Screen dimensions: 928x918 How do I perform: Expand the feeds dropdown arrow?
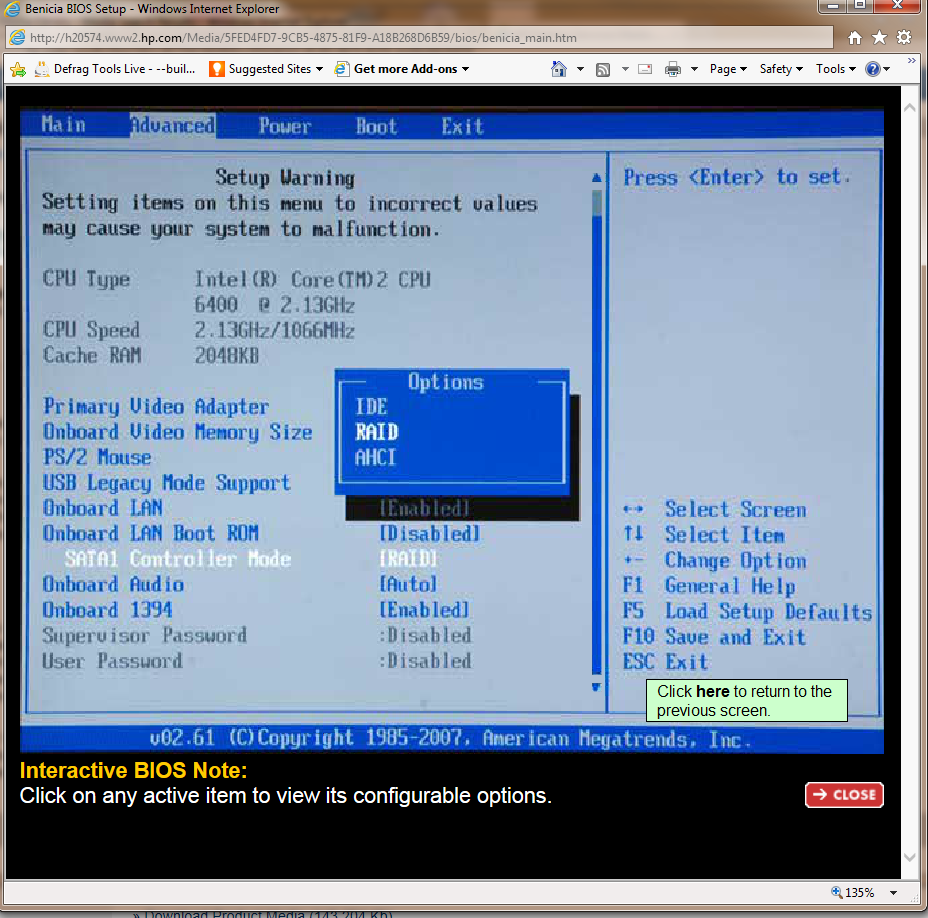625,69
